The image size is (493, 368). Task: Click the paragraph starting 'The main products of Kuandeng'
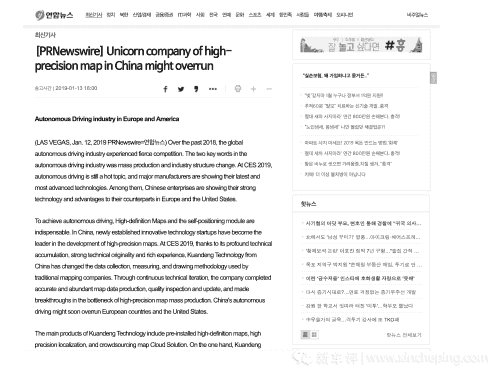pos(148,339)
